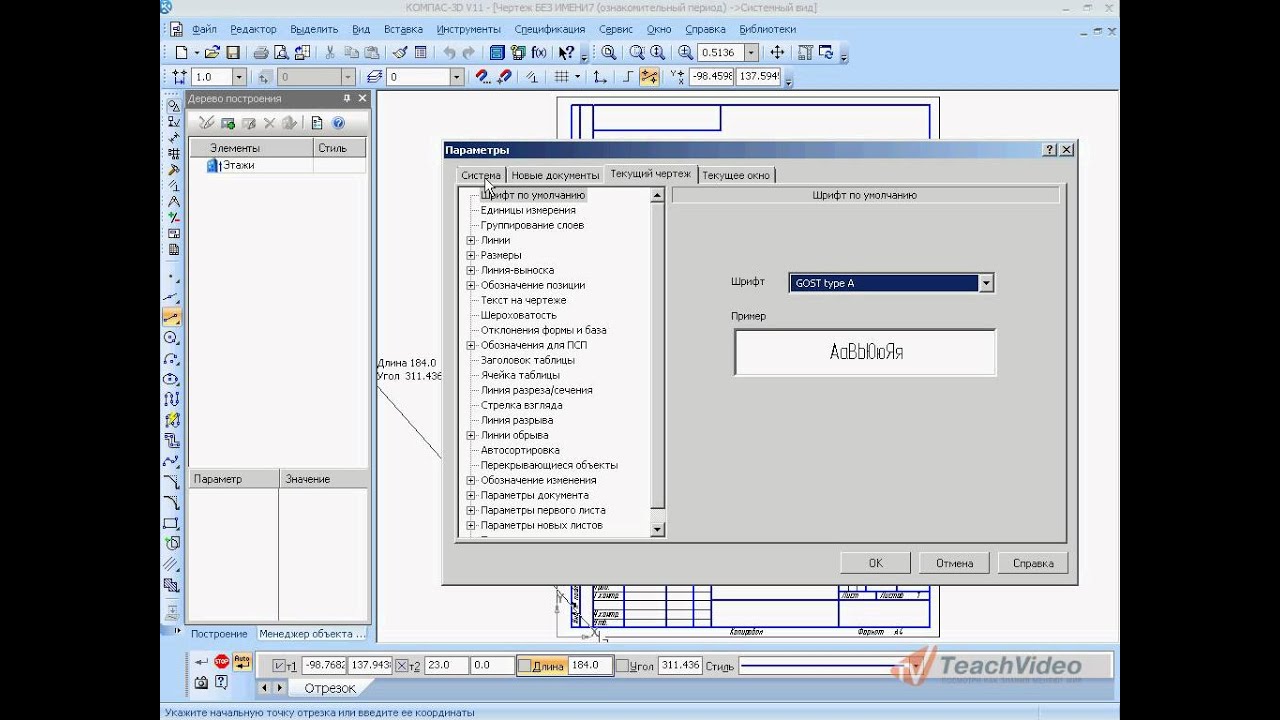This screenshot has height=720, width=1280.
Task: Expand the Обозначения для ПСП tree node
Action: point(471,345)
